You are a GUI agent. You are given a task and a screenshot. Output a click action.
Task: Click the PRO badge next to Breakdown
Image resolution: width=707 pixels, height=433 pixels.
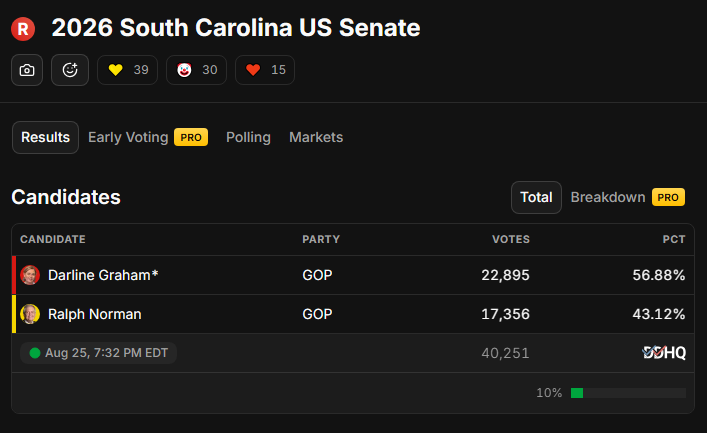pos(668,198)
